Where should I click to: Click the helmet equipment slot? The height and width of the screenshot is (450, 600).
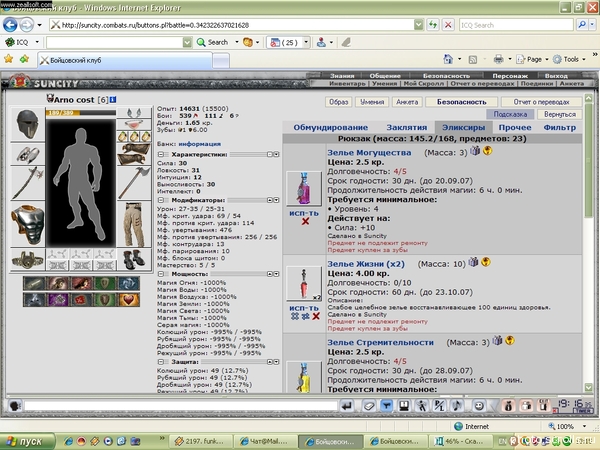click(28, 124)
